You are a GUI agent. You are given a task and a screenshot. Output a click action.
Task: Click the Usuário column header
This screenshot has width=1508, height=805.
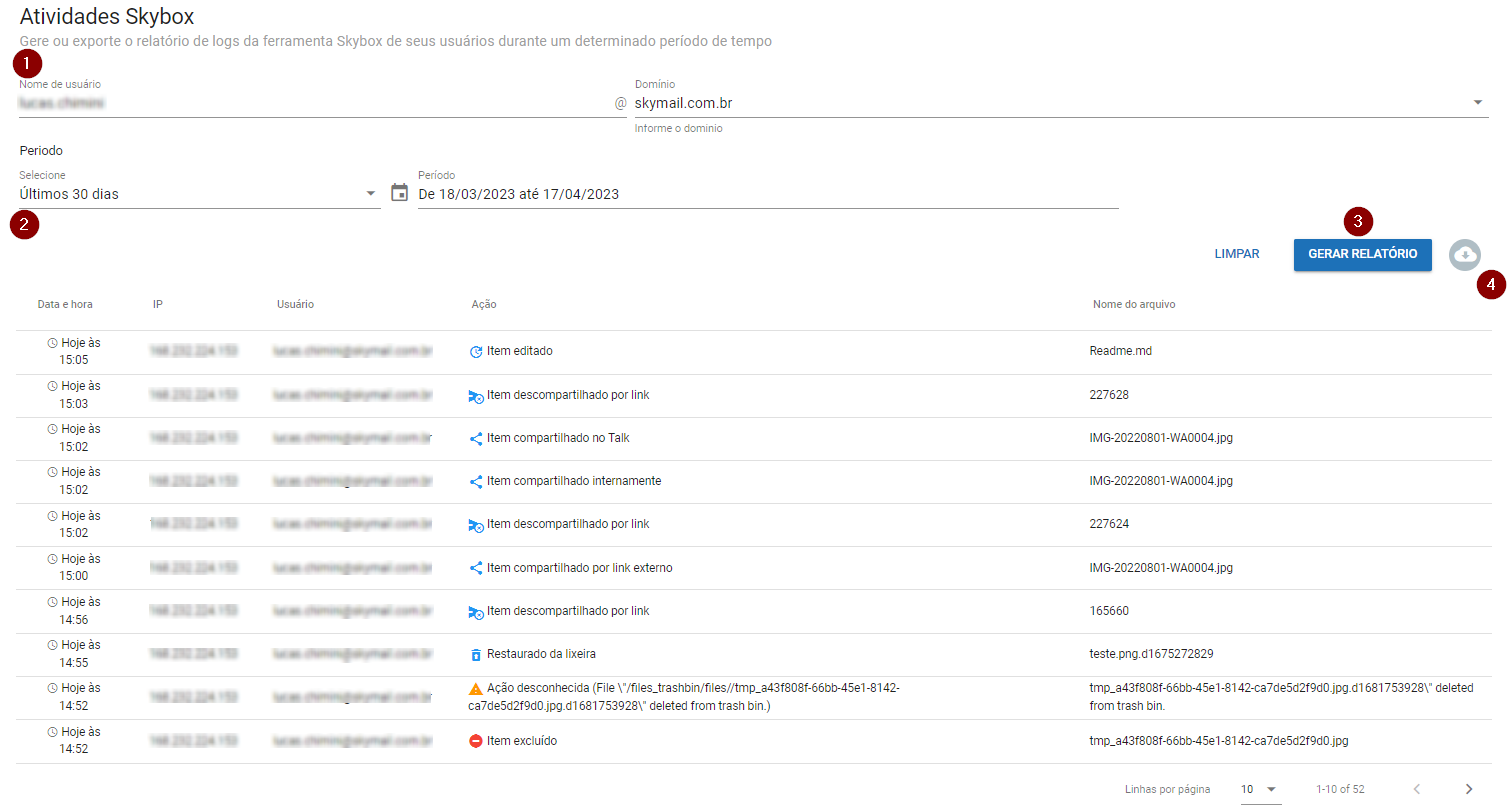[295, 304]
